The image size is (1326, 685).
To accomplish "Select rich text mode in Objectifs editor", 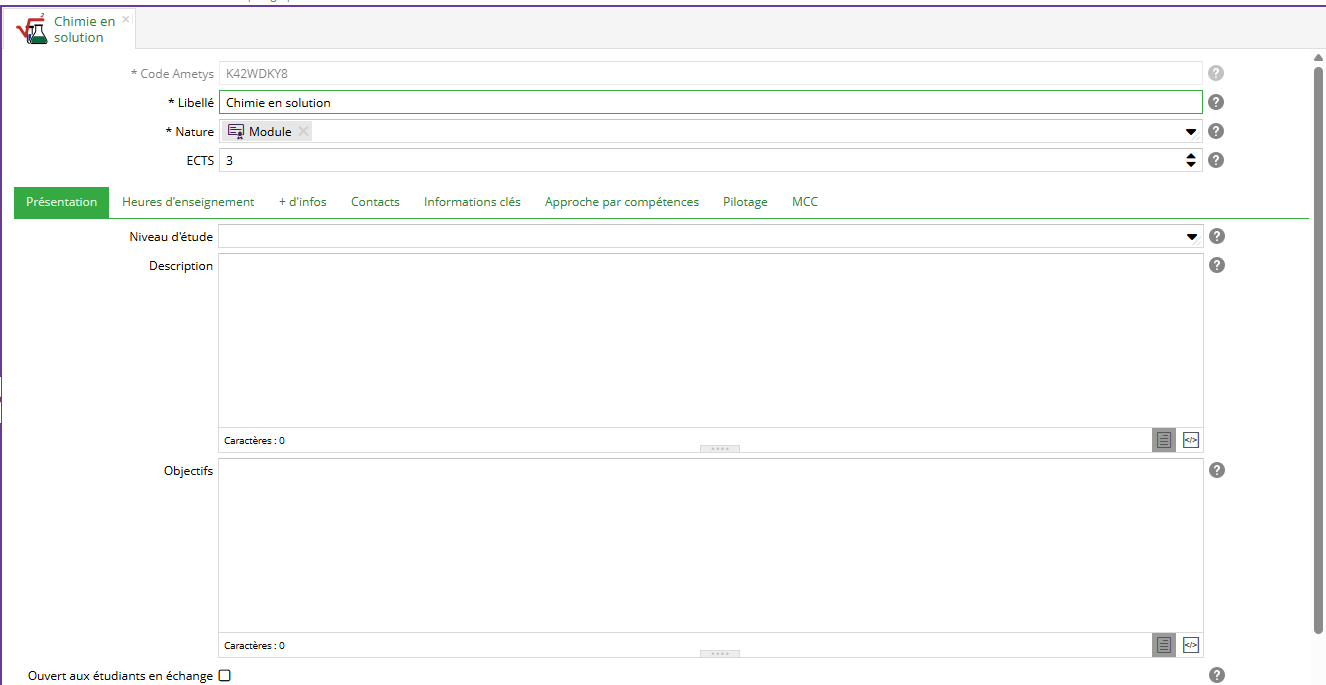I will coord(1163,645).
